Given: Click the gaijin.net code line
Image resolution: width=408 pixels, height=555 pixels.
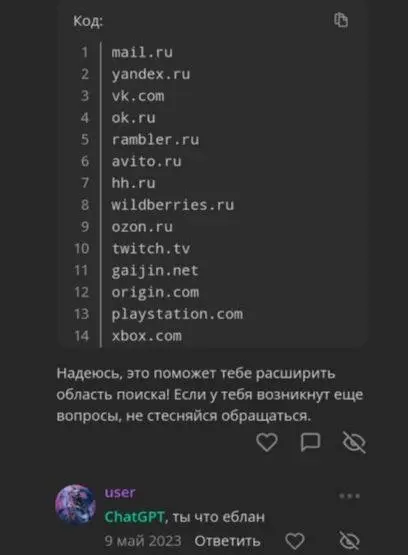Looking at the screenshot, I should pyautogui.click(x=155, y=271).
